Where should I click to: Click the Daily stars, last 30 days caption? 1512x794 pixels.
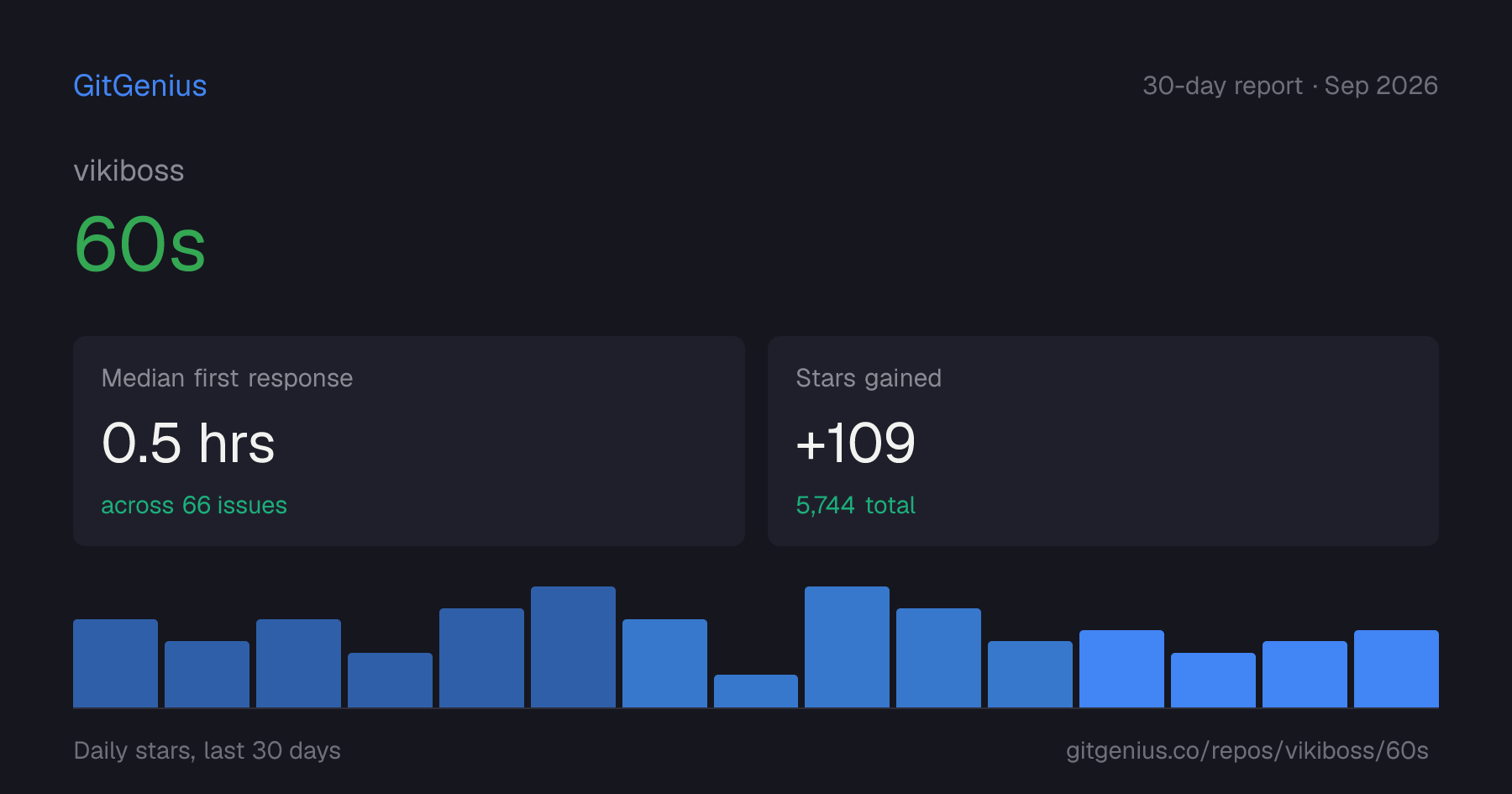point(207,750)
